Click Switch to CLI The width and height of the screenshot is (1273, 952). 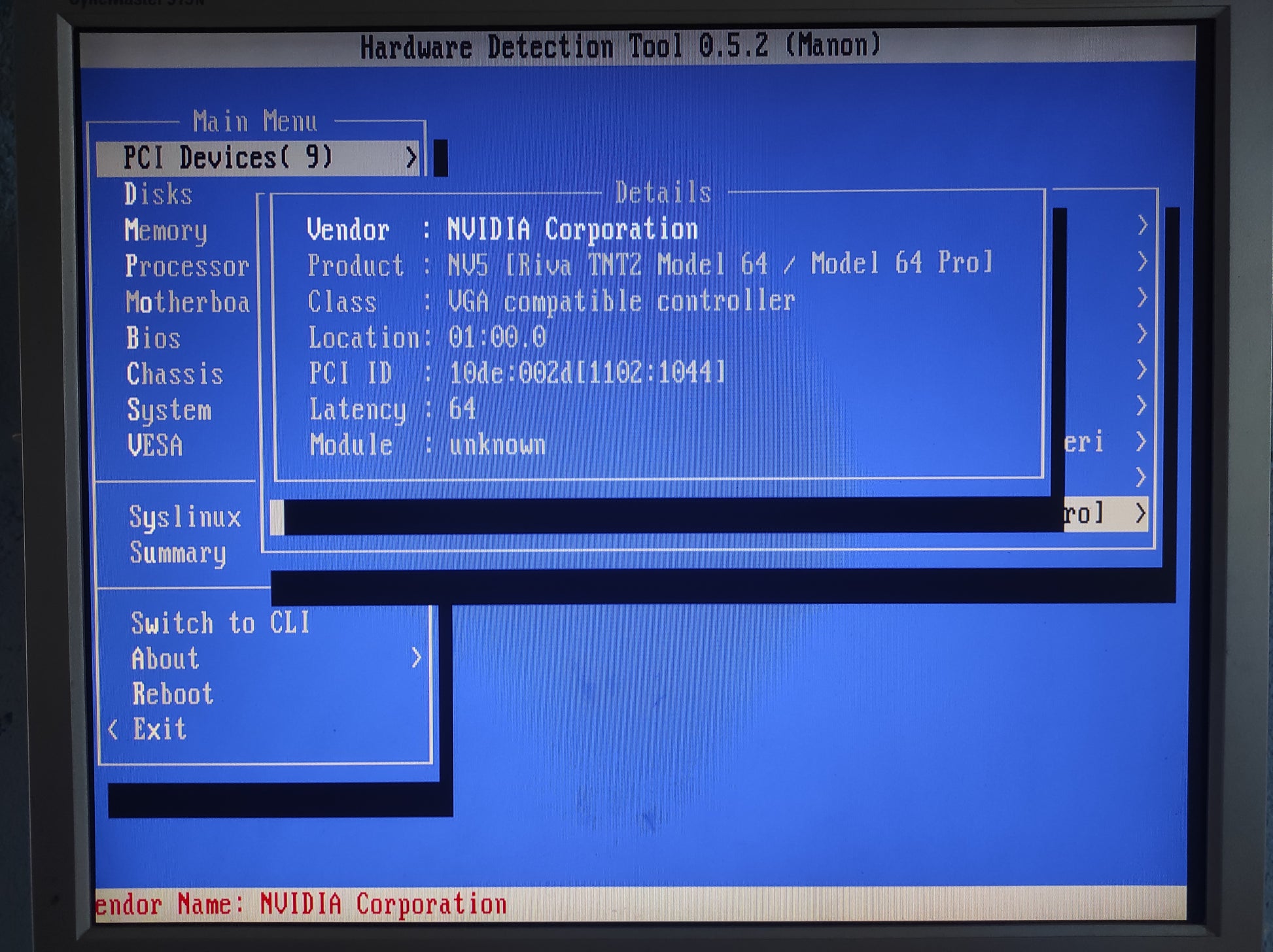(220, 622)
